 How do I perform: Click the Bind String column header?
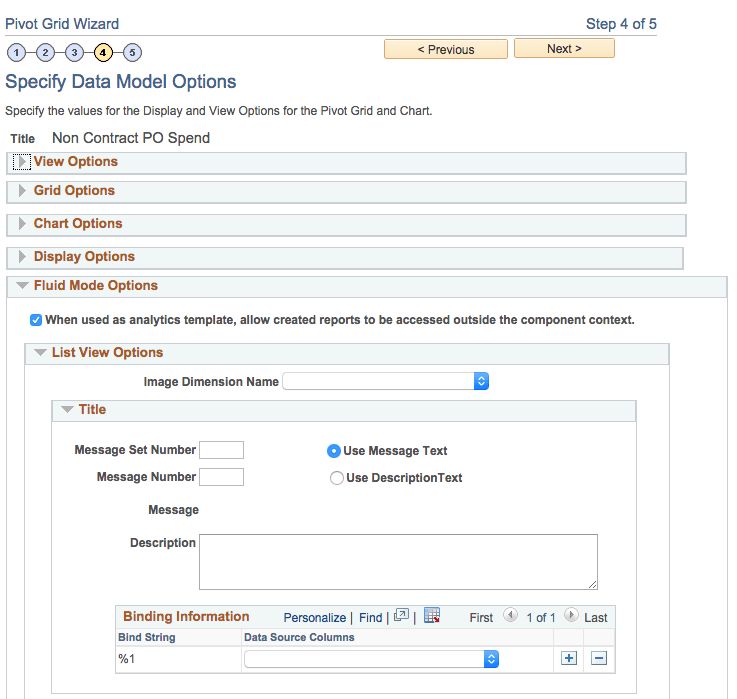(147, 637)
